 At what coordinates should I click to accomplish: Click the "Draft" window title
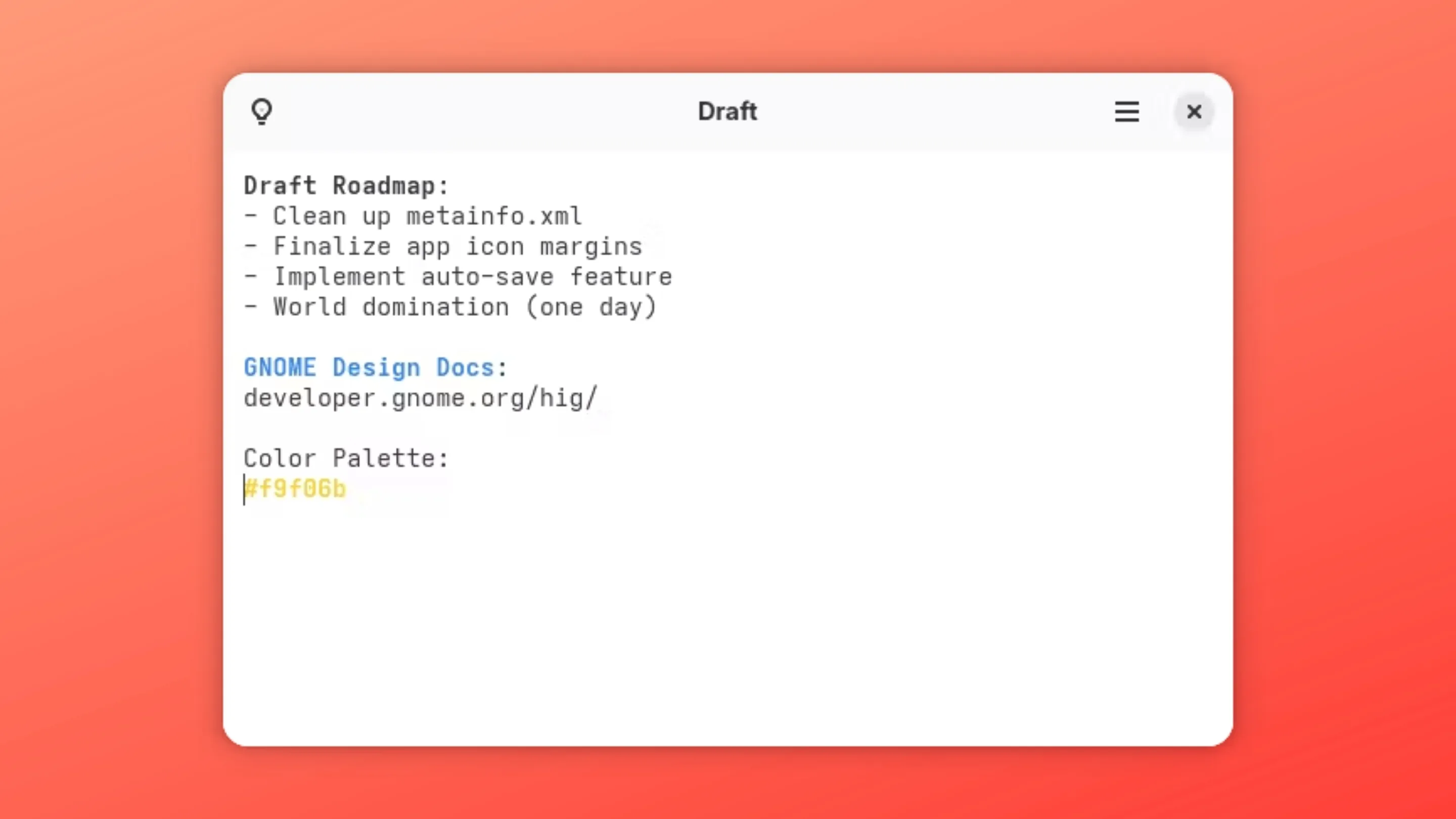[727, 111]
